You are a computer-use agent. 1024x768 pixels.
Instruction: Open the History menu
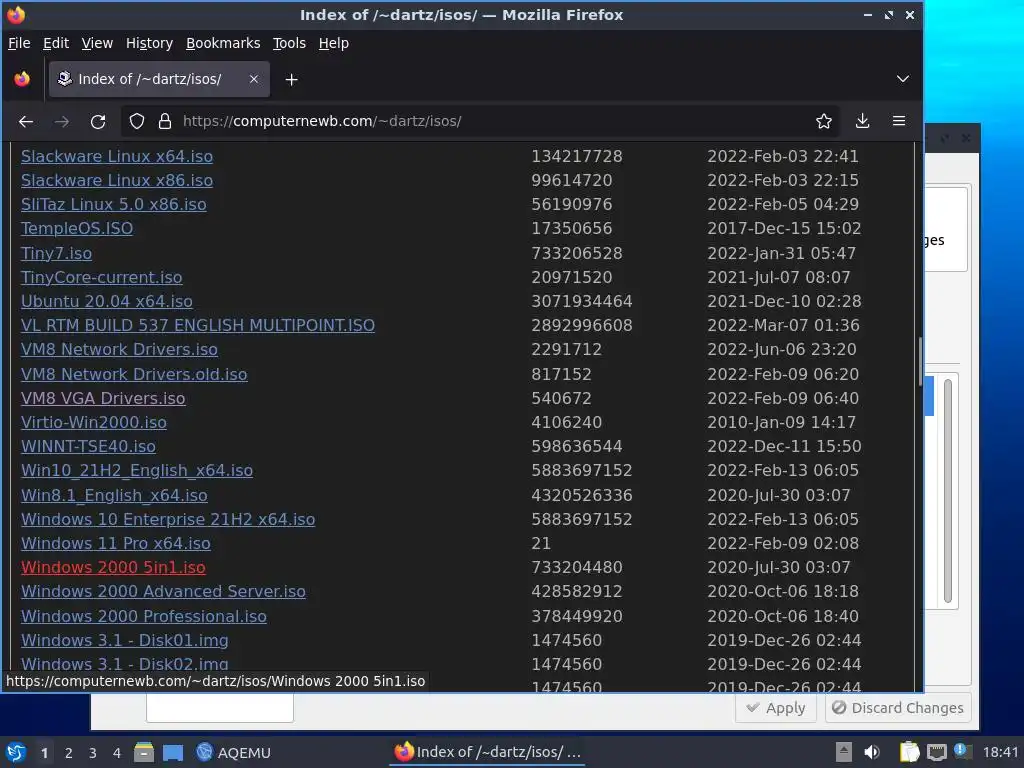pos(149,43)
